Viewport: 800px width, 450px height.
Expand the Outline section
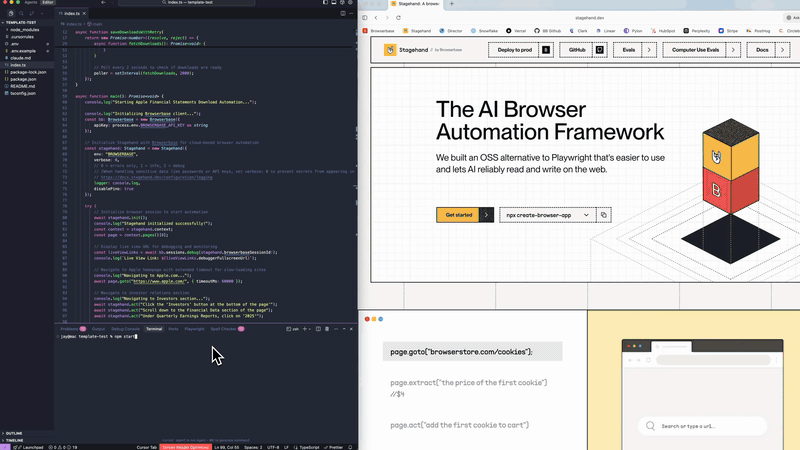pos(14,433)
